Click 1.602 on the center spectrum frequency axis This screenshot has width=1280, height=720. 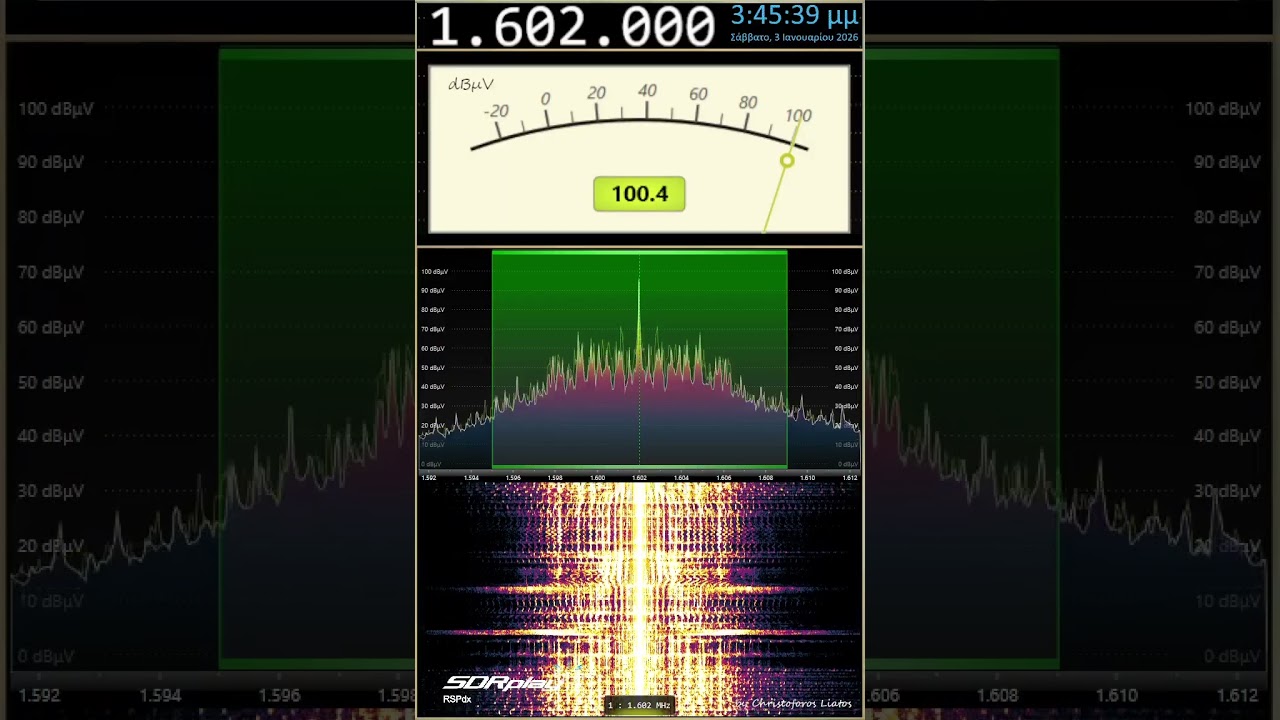(639, 478)
